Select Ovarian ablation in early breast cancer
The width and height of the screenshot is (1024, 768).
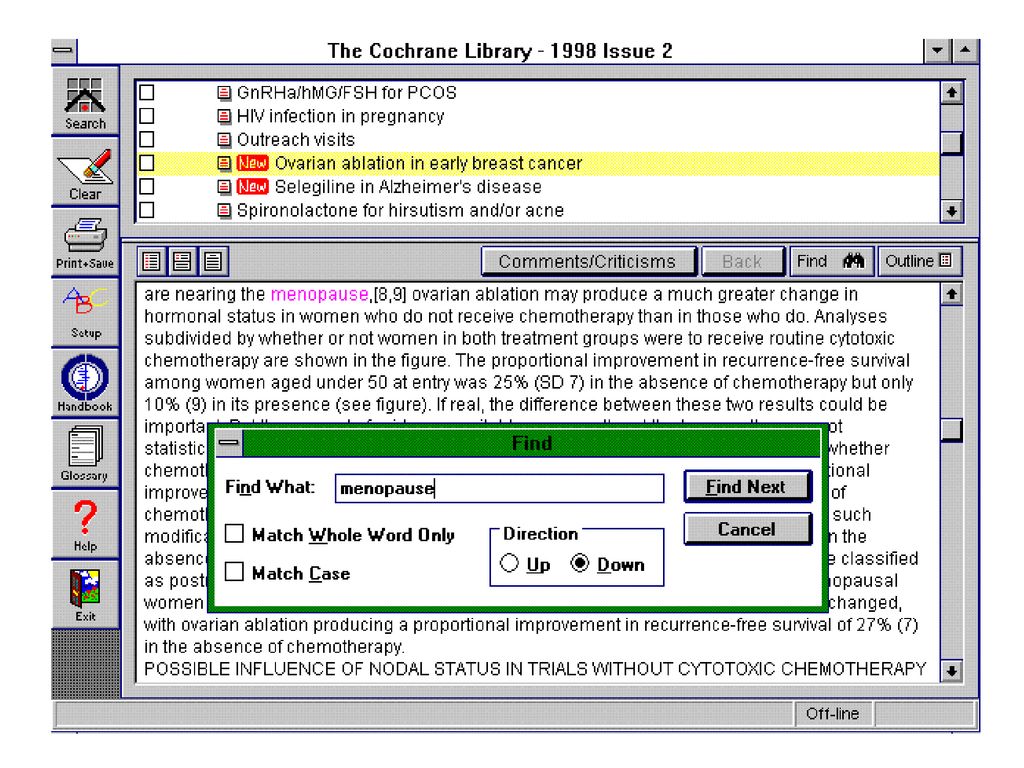(428, 163)
